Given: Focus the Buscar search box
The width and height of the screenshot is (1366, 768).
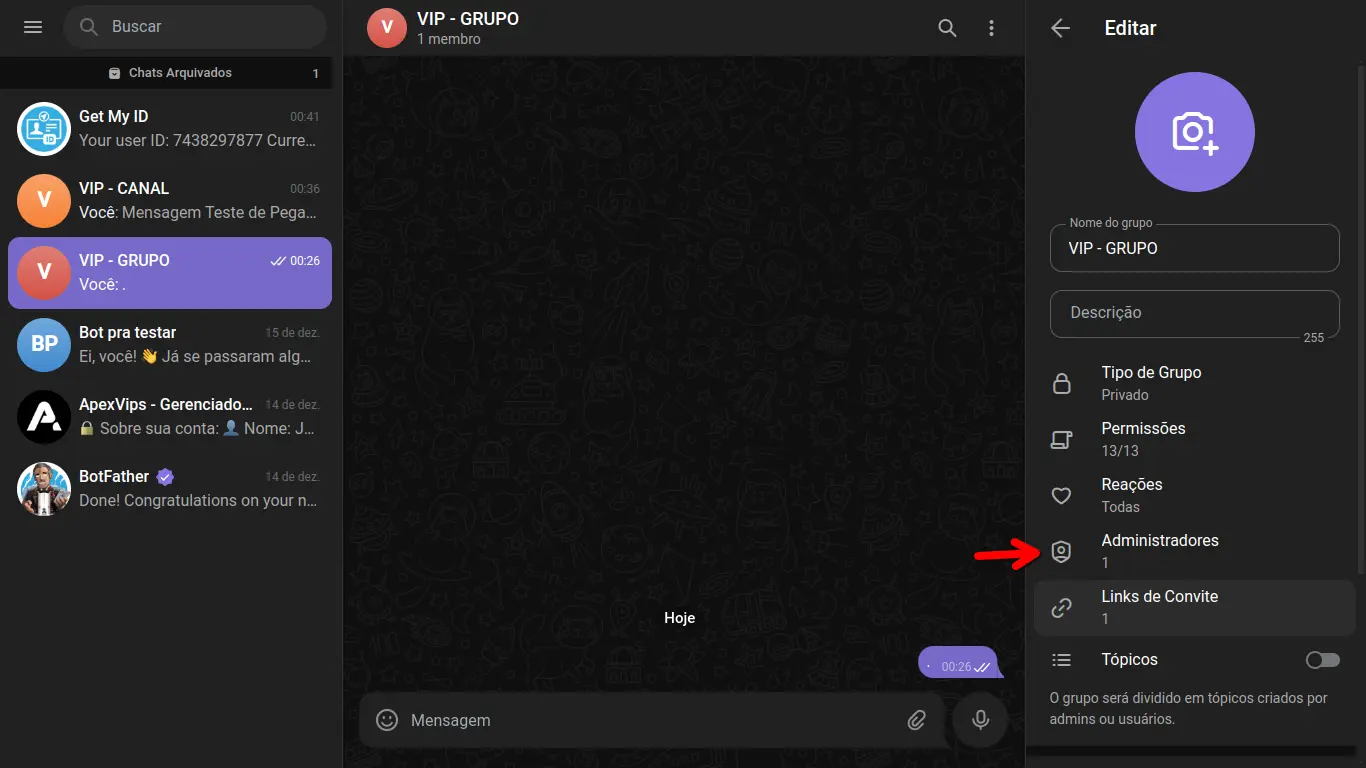Looking at the screenshot, I should pos(195,27).
